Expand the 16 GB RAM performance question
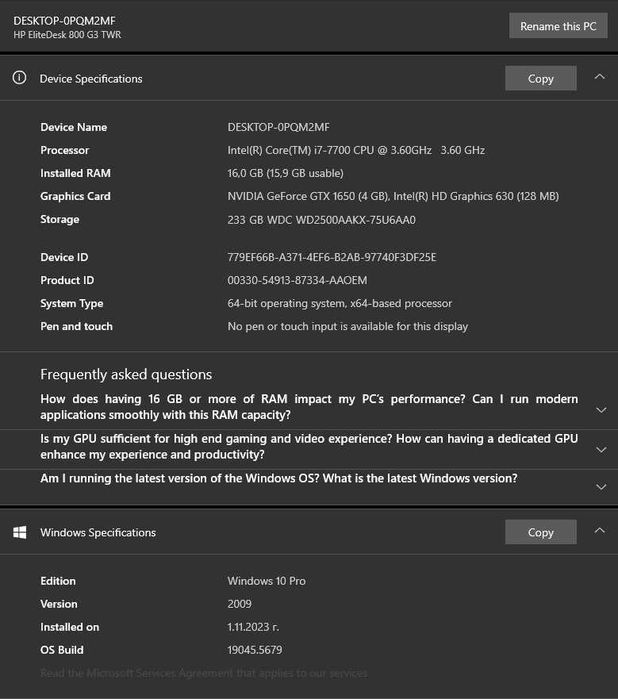 tap(600, 409)
